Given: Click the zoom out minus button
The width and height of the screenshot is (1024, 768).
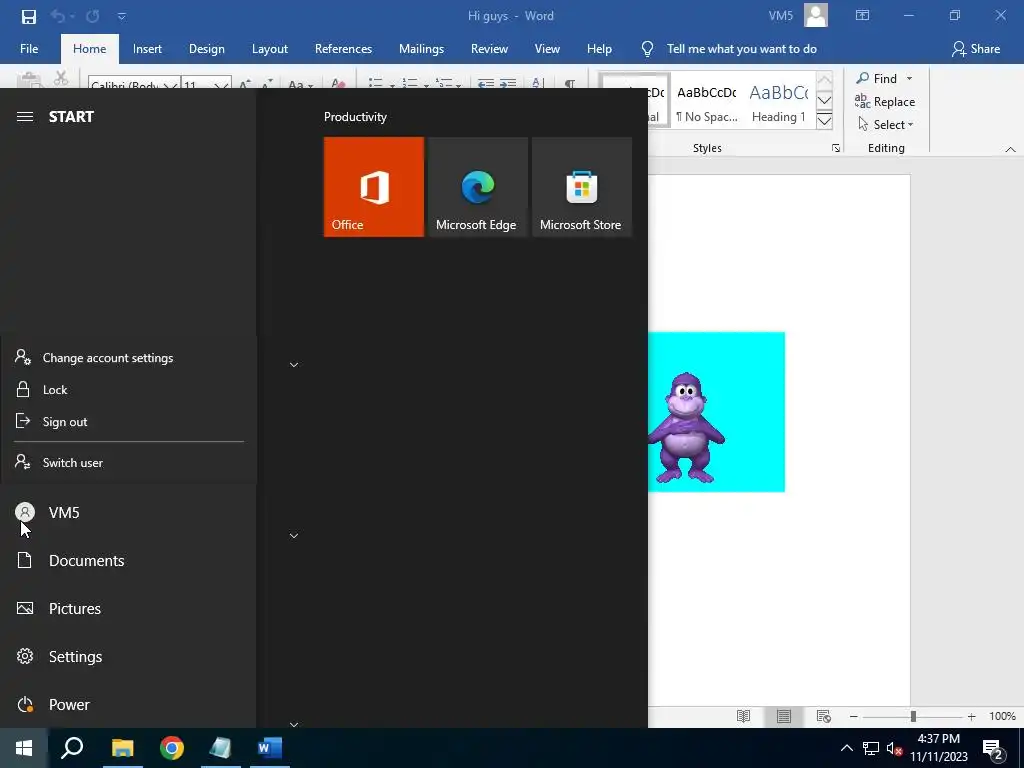Looking at the screenshot, I should pos(853,716).
